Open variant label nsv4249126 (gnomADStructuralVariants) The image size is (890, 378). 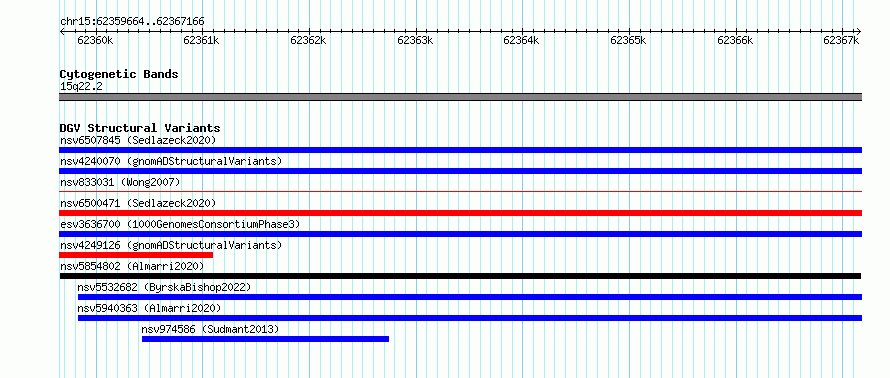point(171,245)
